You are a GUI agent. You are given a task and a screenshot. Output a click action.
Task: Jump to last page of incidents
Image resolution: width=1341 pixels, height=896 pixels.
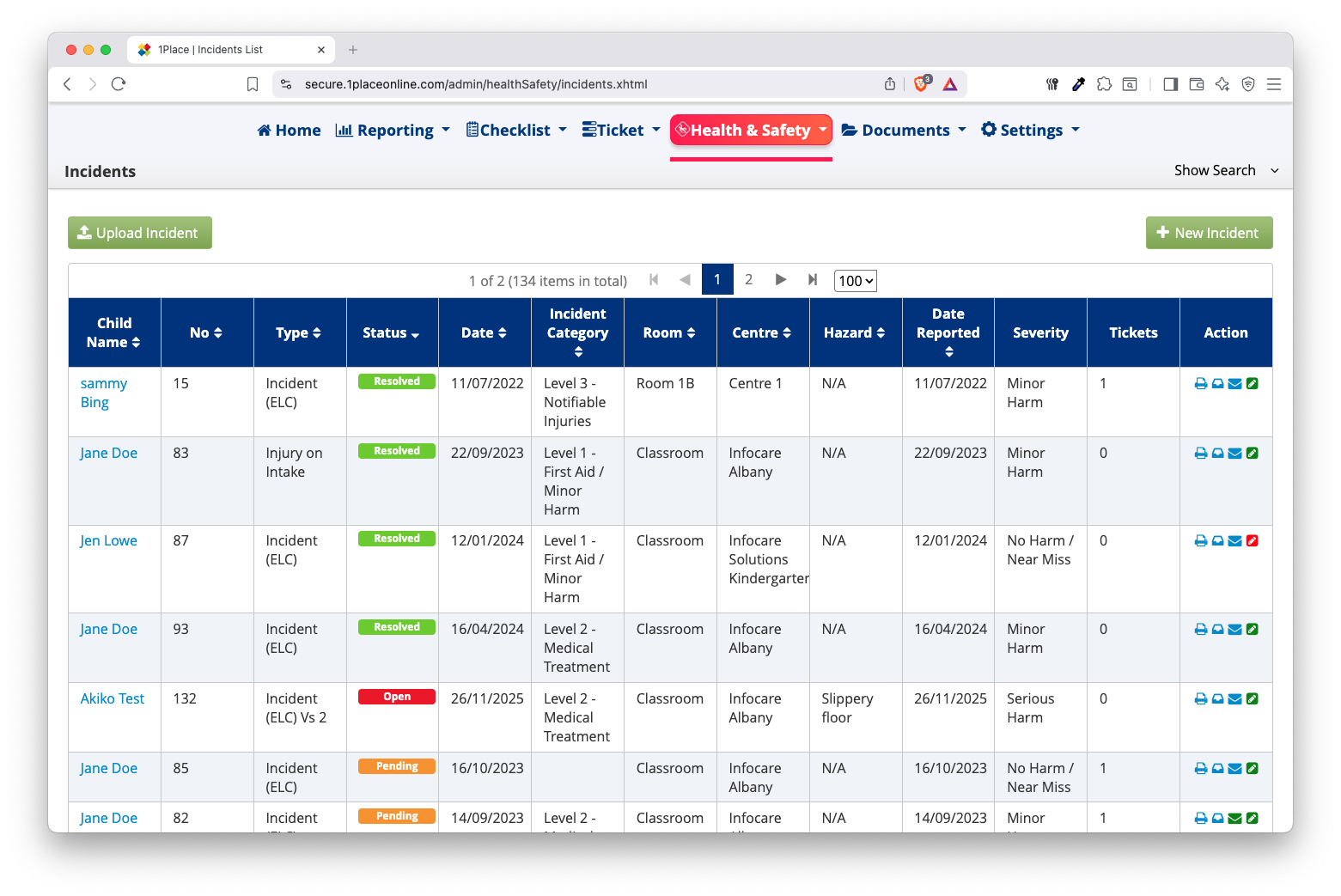pyautogui.click(x=812, y=280)
